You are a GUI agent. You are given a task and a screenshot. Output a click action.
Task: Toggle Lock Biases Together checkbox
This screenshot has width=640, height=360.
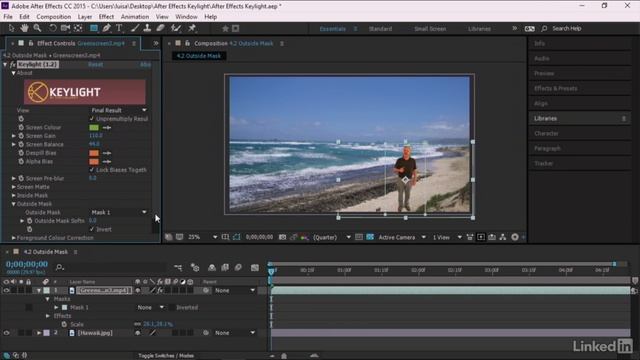91,170
